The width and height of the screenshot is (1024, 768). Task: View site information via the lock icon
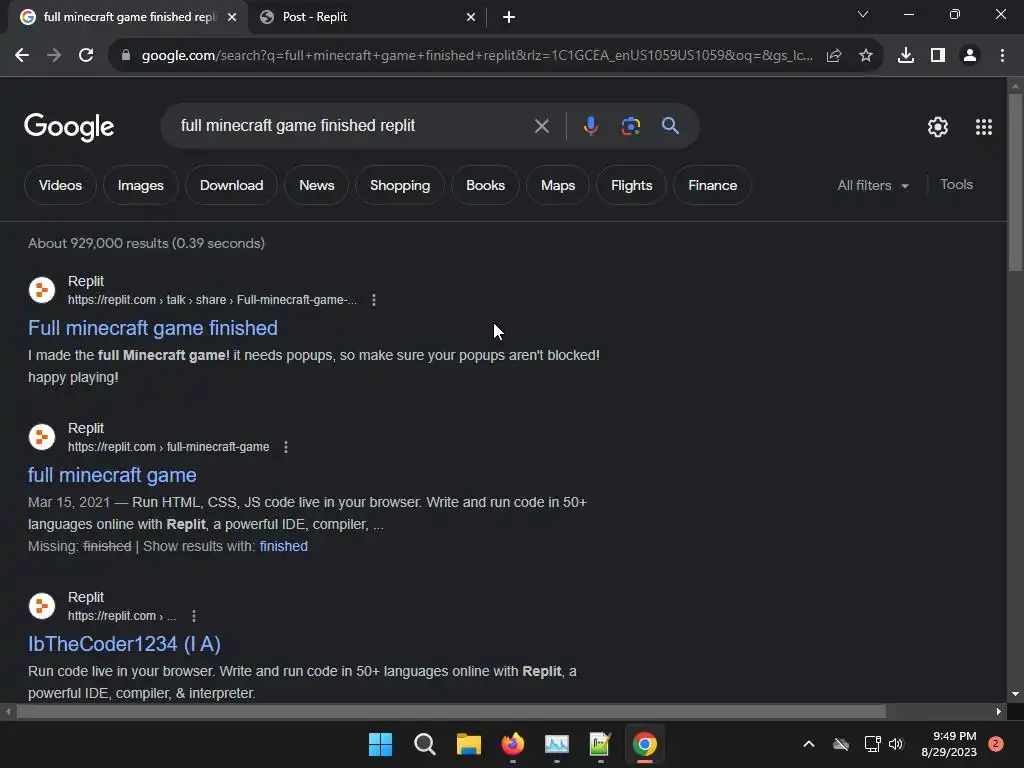(126, 56)
